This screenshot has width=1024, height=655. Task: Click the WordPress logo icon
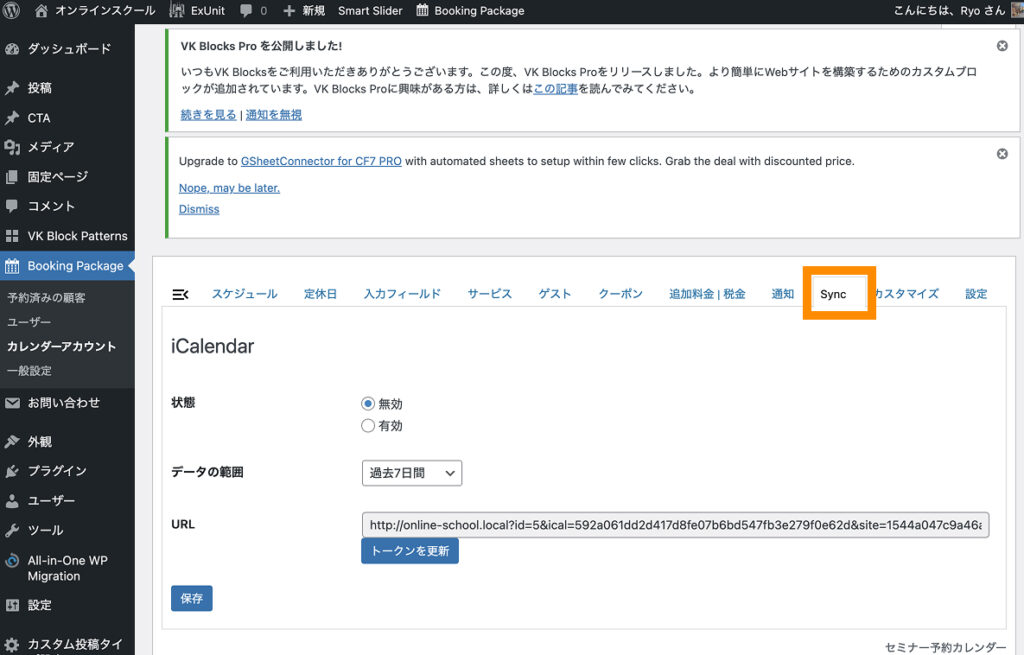13,11
